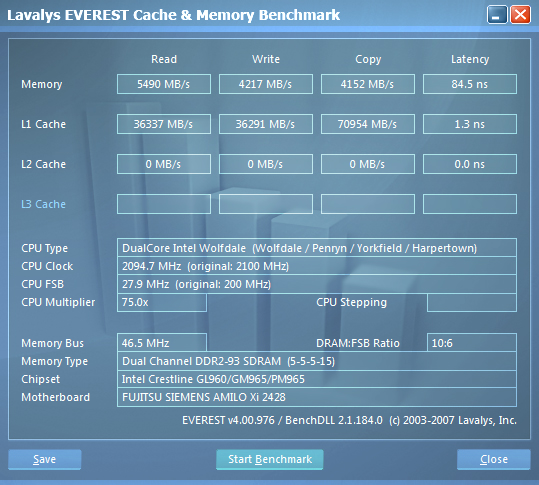Click the L2 Cache Write field

coord(266,164)
